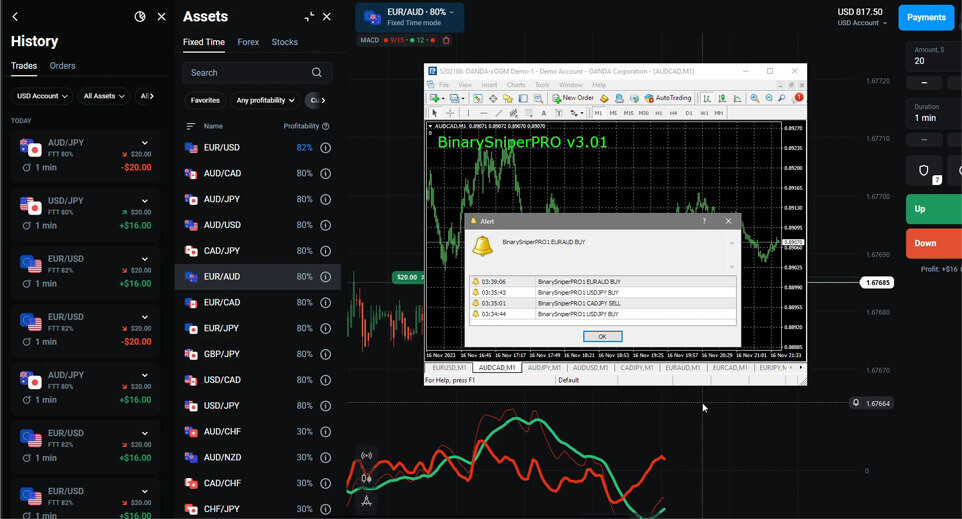
Task: Select the 03:34:44 USDJPY BUY alert row
Action: [x=603, y=314]
